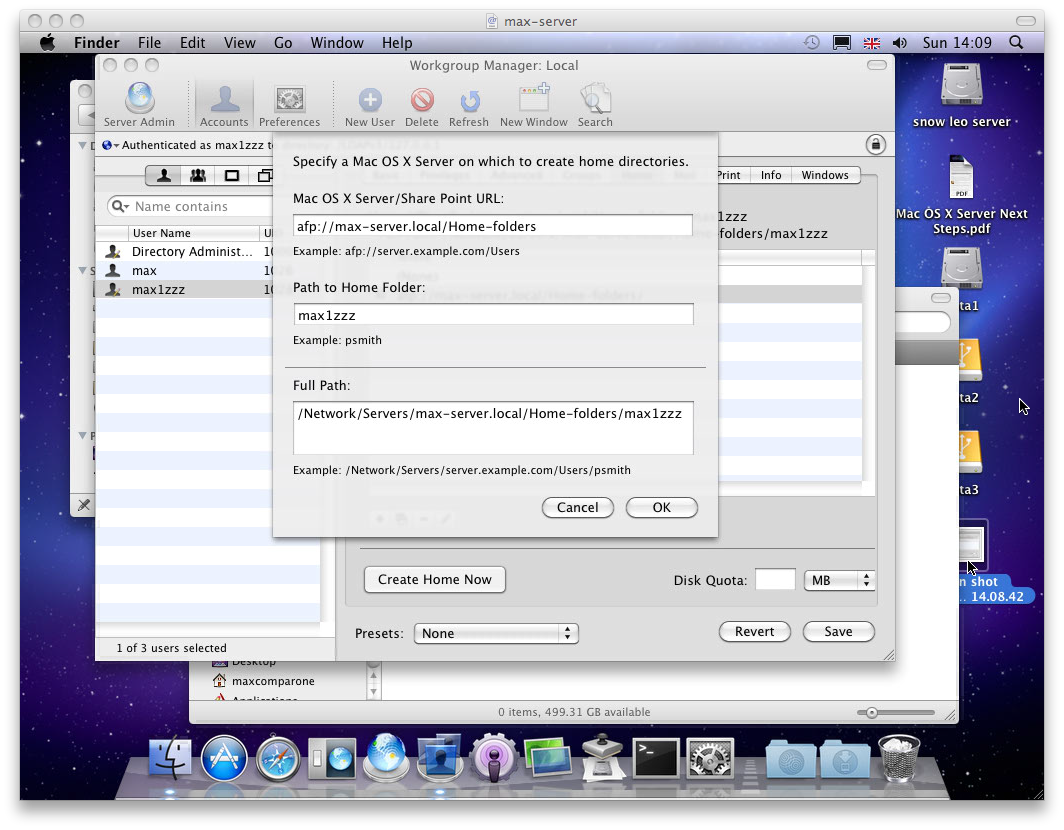Open the Go menu

click(283, 43)
